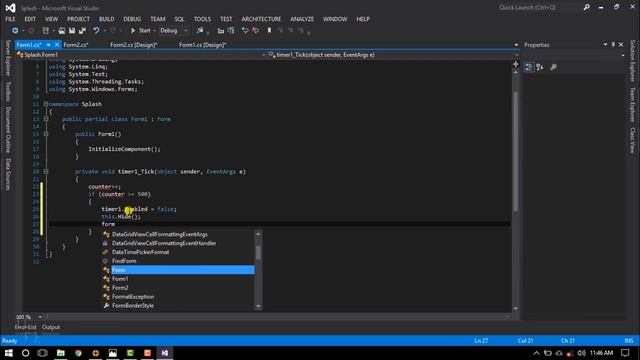Select DataGridViewCellFormattingEventArgs in IntelliSense list
This screenshot has width=640, height=360.
178,234
